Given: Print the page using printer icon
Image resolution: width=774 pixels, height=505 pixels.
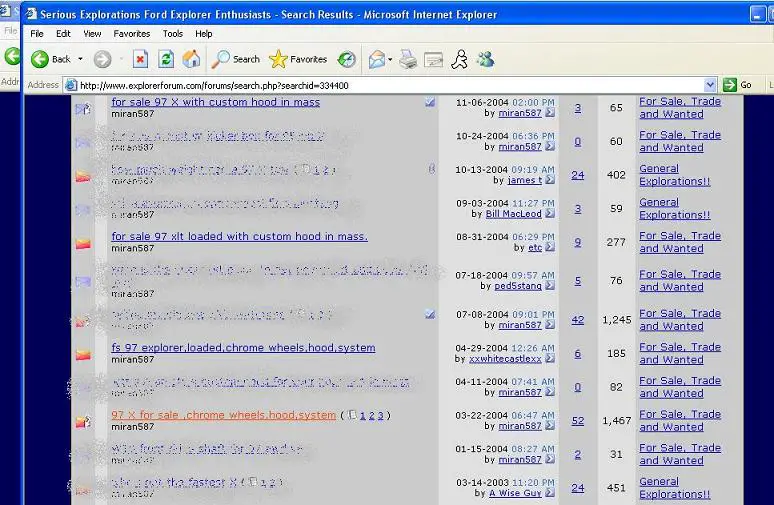Looking at the screenshot, I should tap(408, 60).
